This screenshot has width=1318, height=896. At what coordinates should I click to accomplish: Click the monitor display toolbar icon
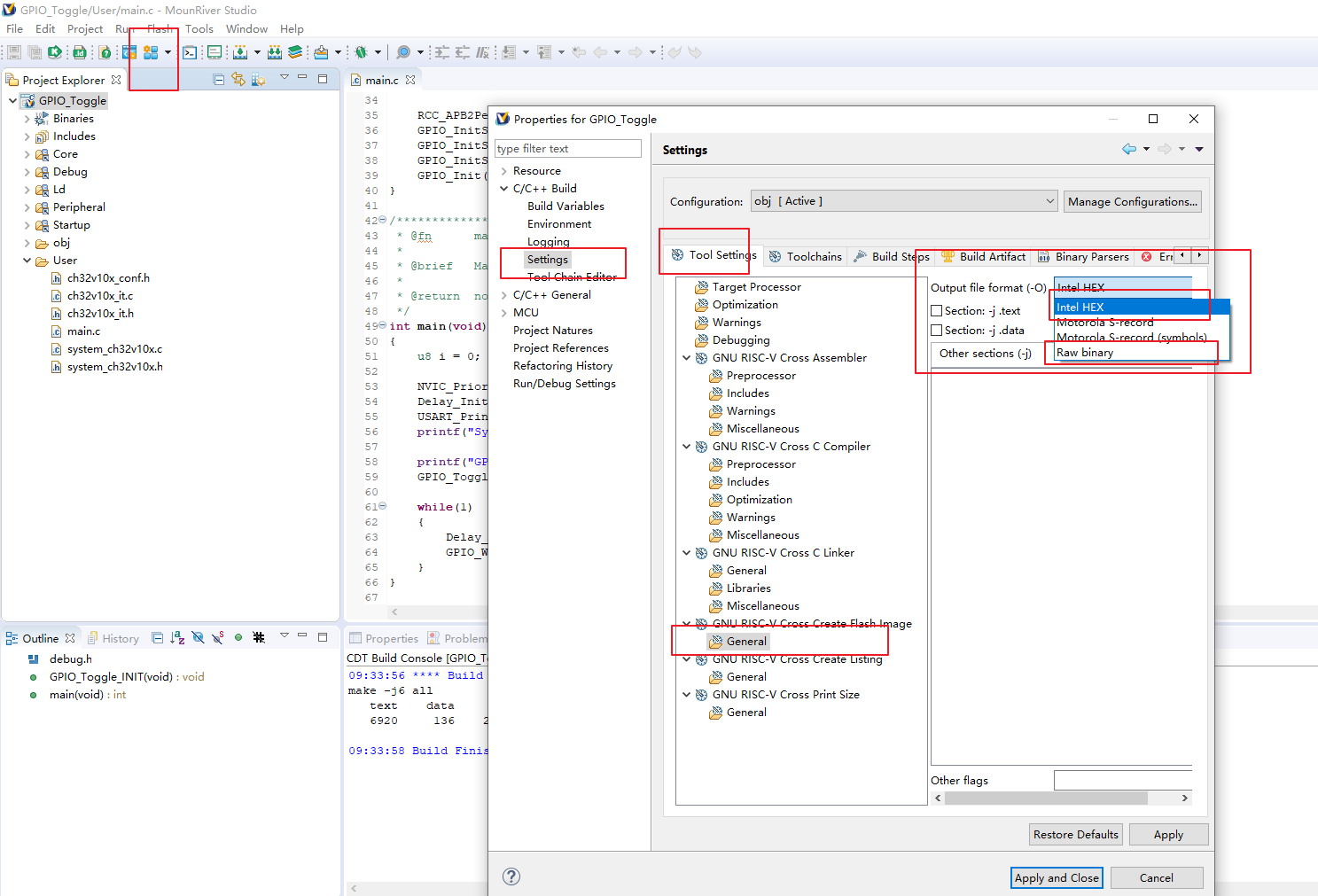214,52
